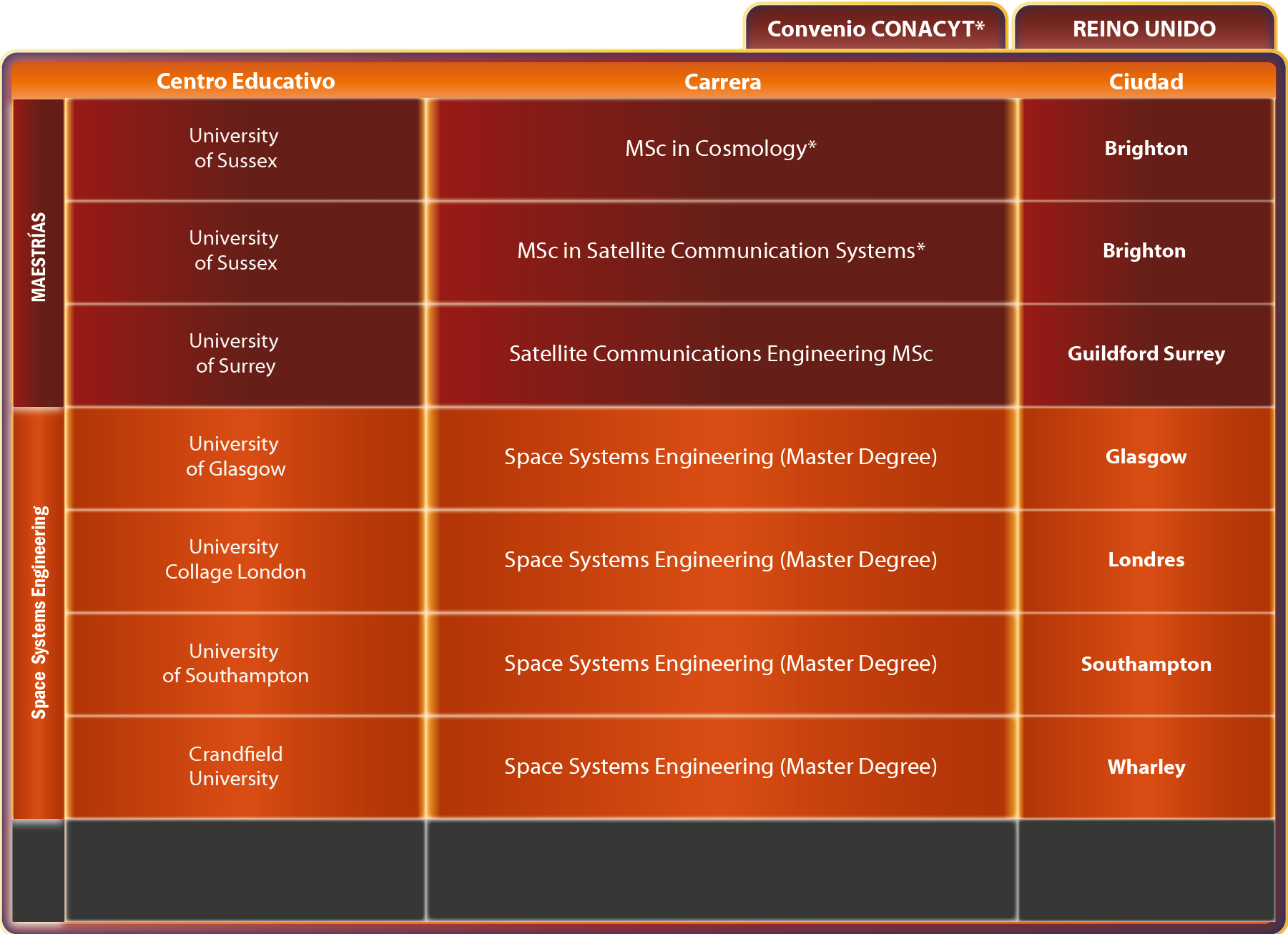Click Brighton in the Cosmology row
1288x934 pixels.
point(1146,149)
